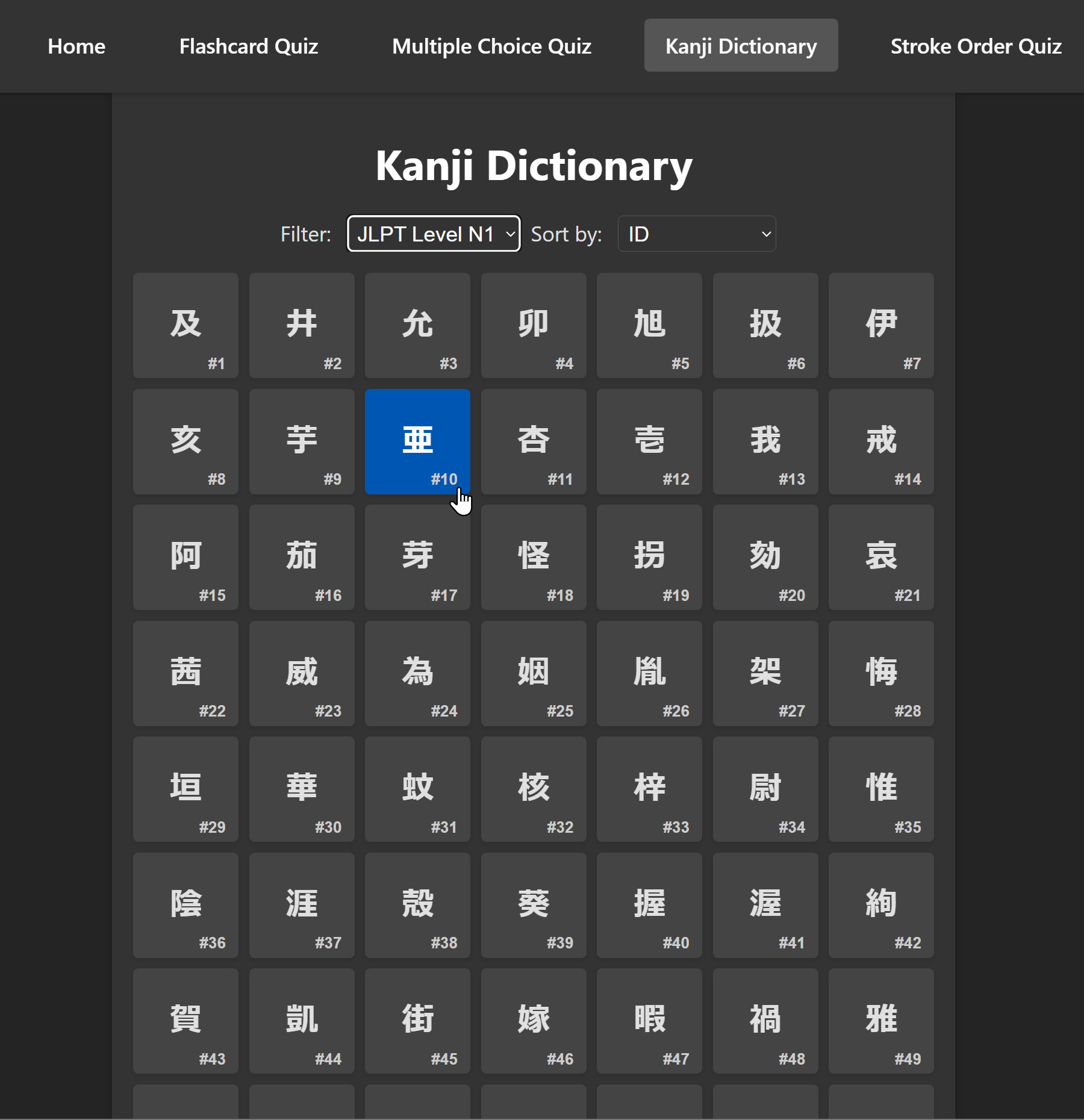Open the Sort by ID dropdown
The width and height of the screenshot is (1084, 1120).
pos(697,234)
